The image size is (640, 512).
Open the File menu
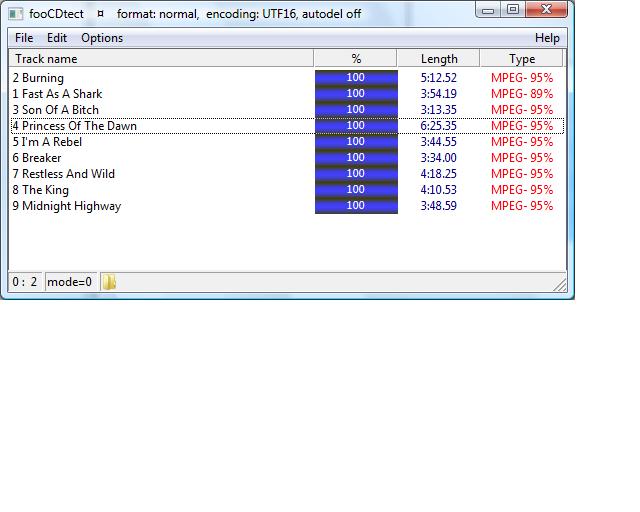click(x=24, y=38)
